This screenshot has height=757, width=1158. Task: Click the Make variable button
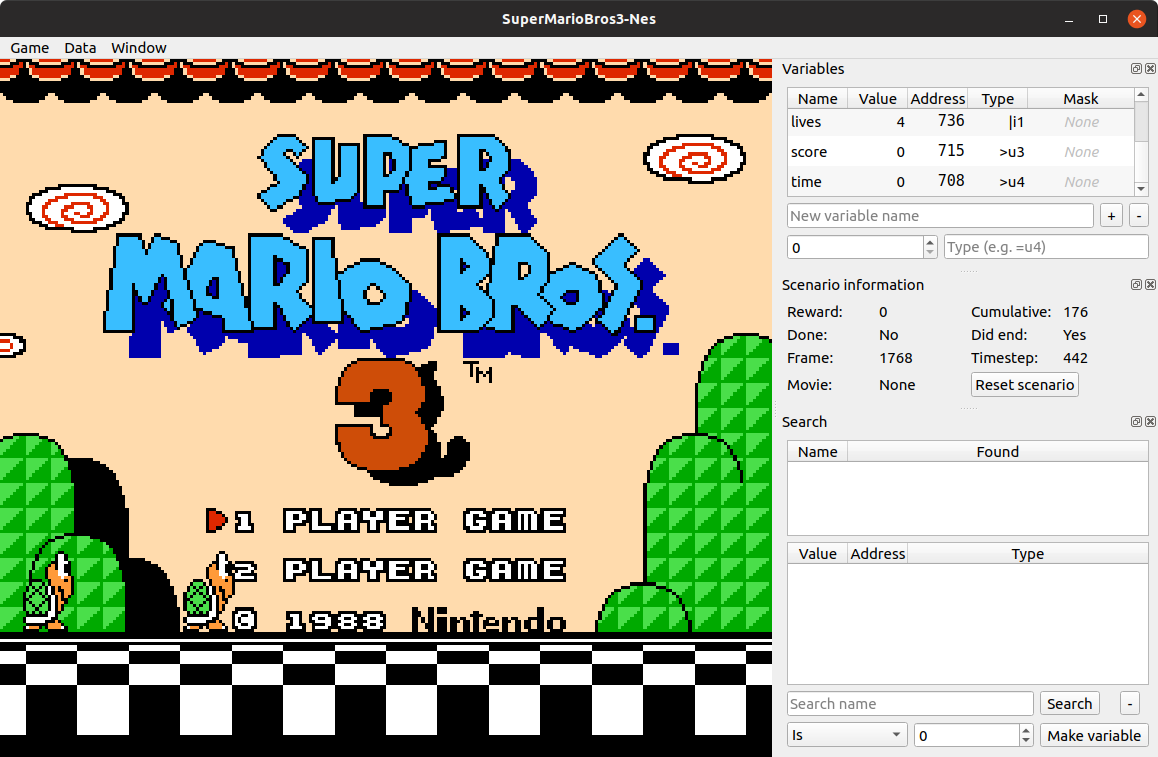[x=1094, y=736]
